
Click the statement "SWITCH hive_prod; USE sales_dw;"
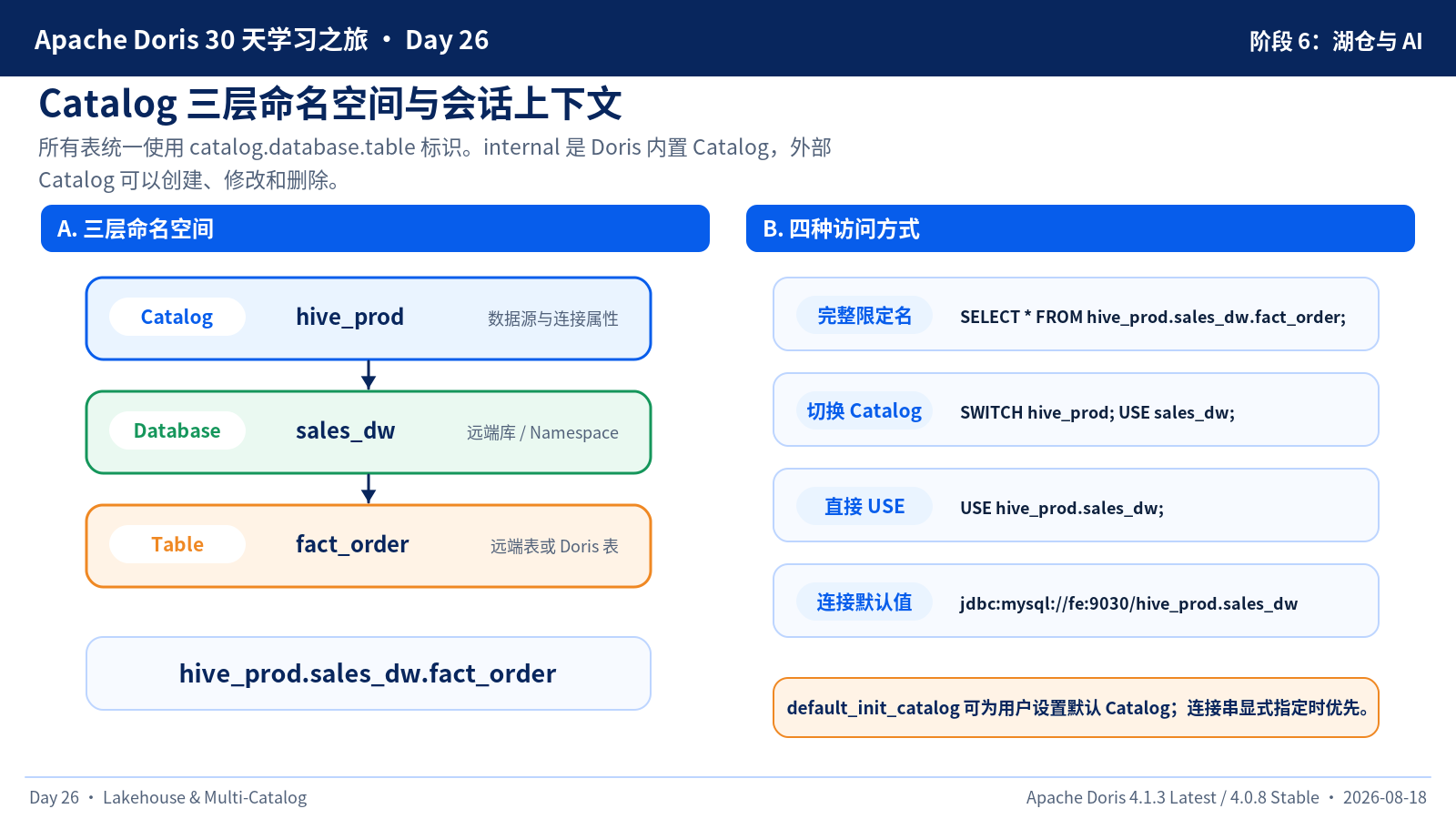point(1097,412)
